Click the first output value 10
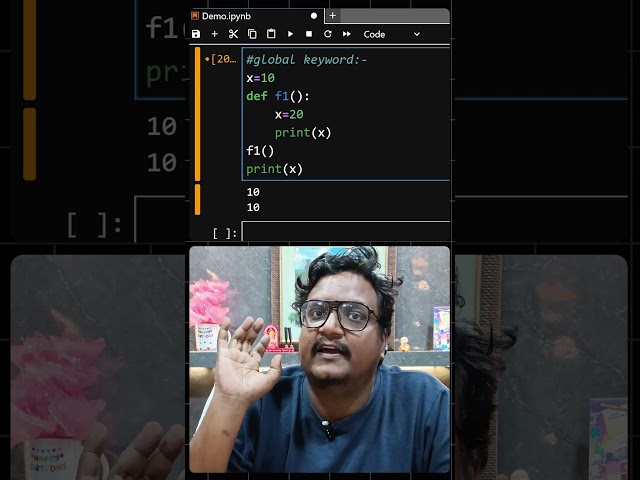640x480 pixels. (253, 192)
